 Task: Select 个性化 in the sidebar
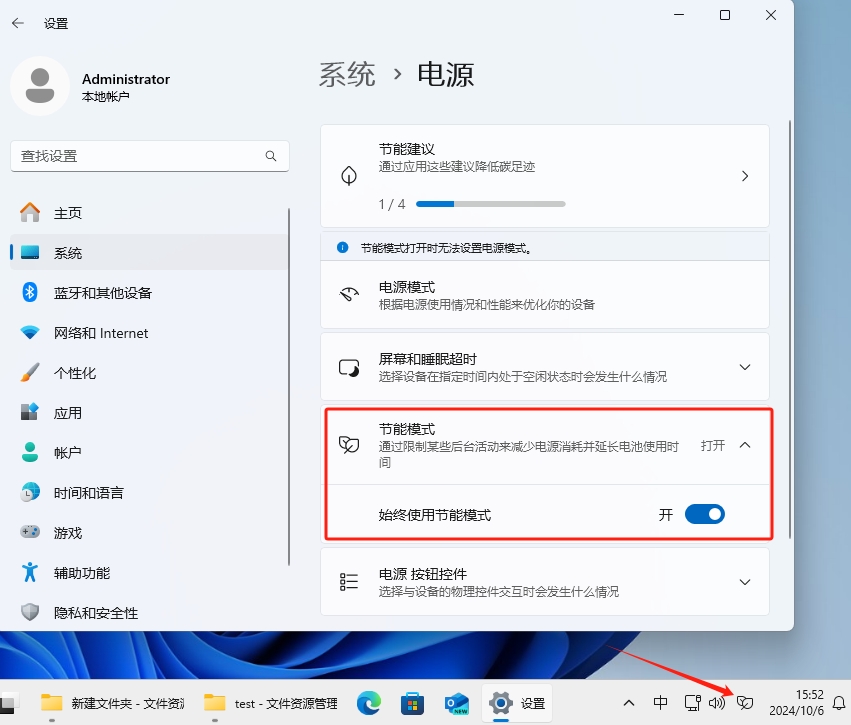149,372
